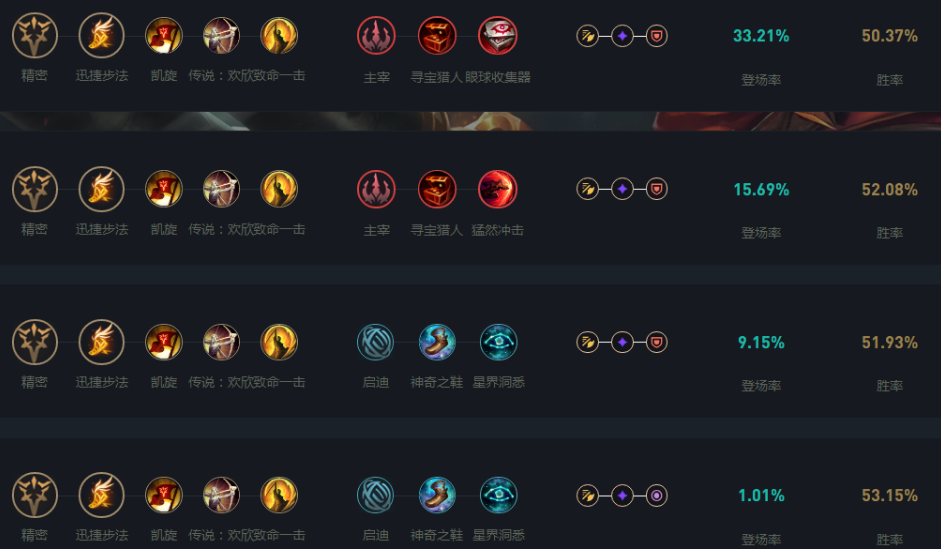941x549 pixels.
Task: Click the Inspiration (启迪) tree icon in third row
Action: [x=376, y=342]
